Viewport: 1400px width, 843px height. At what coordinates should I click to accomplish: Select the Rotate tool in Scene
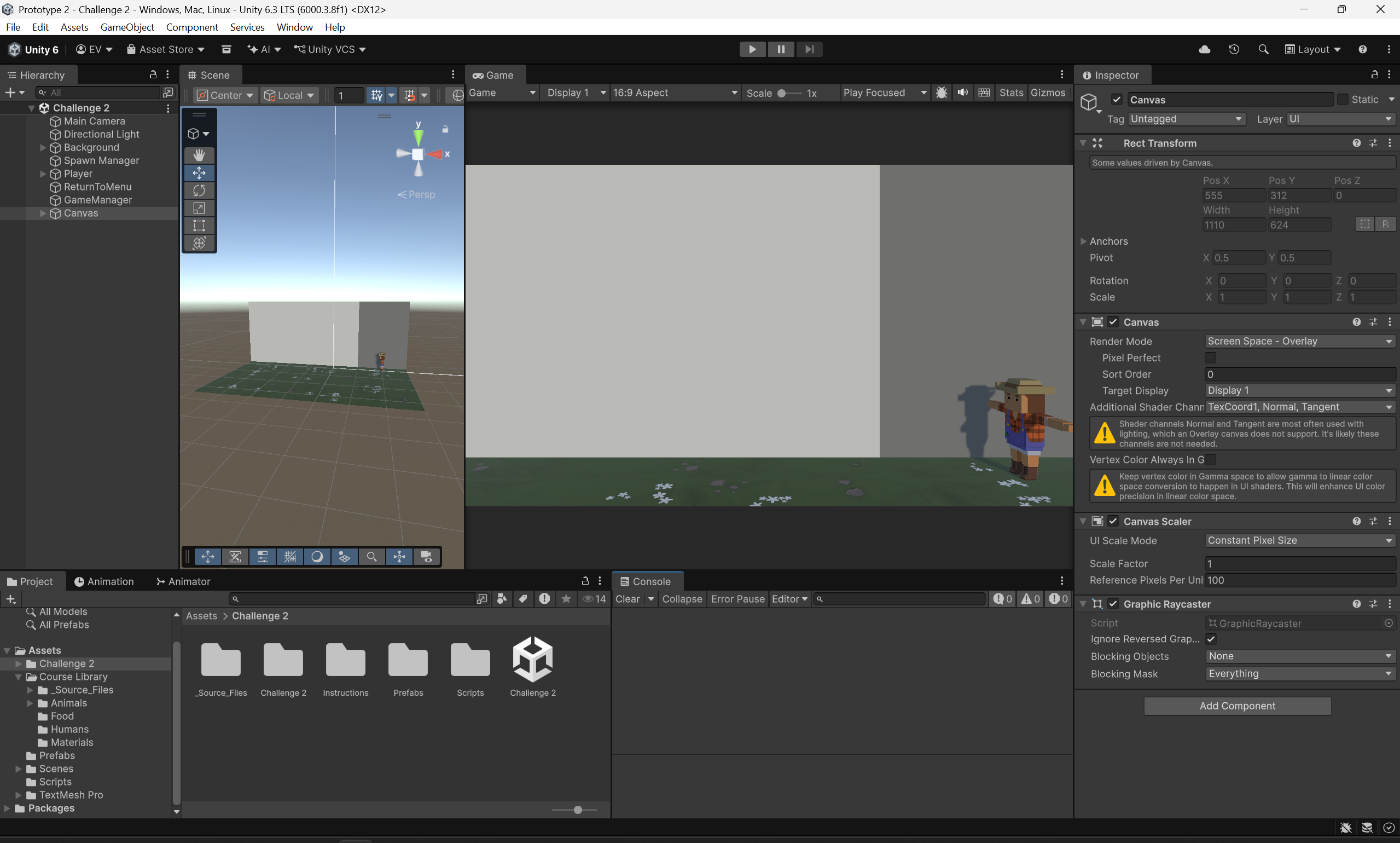(x=199, y=190)
